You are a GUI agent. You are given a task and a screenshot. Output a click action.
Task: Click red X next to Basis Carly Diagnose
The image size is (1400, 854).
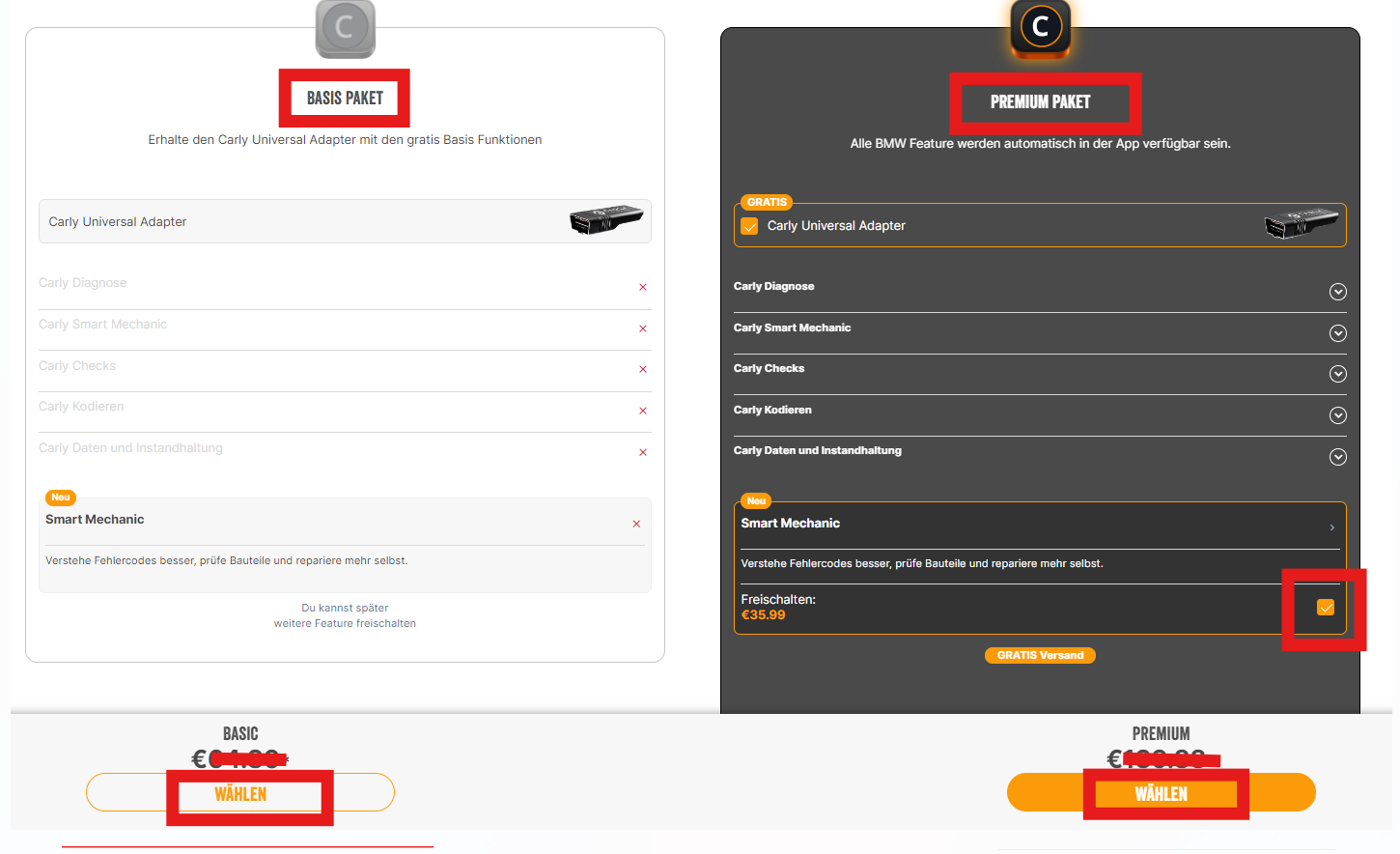pyautogui.click(x=643, y=287)
